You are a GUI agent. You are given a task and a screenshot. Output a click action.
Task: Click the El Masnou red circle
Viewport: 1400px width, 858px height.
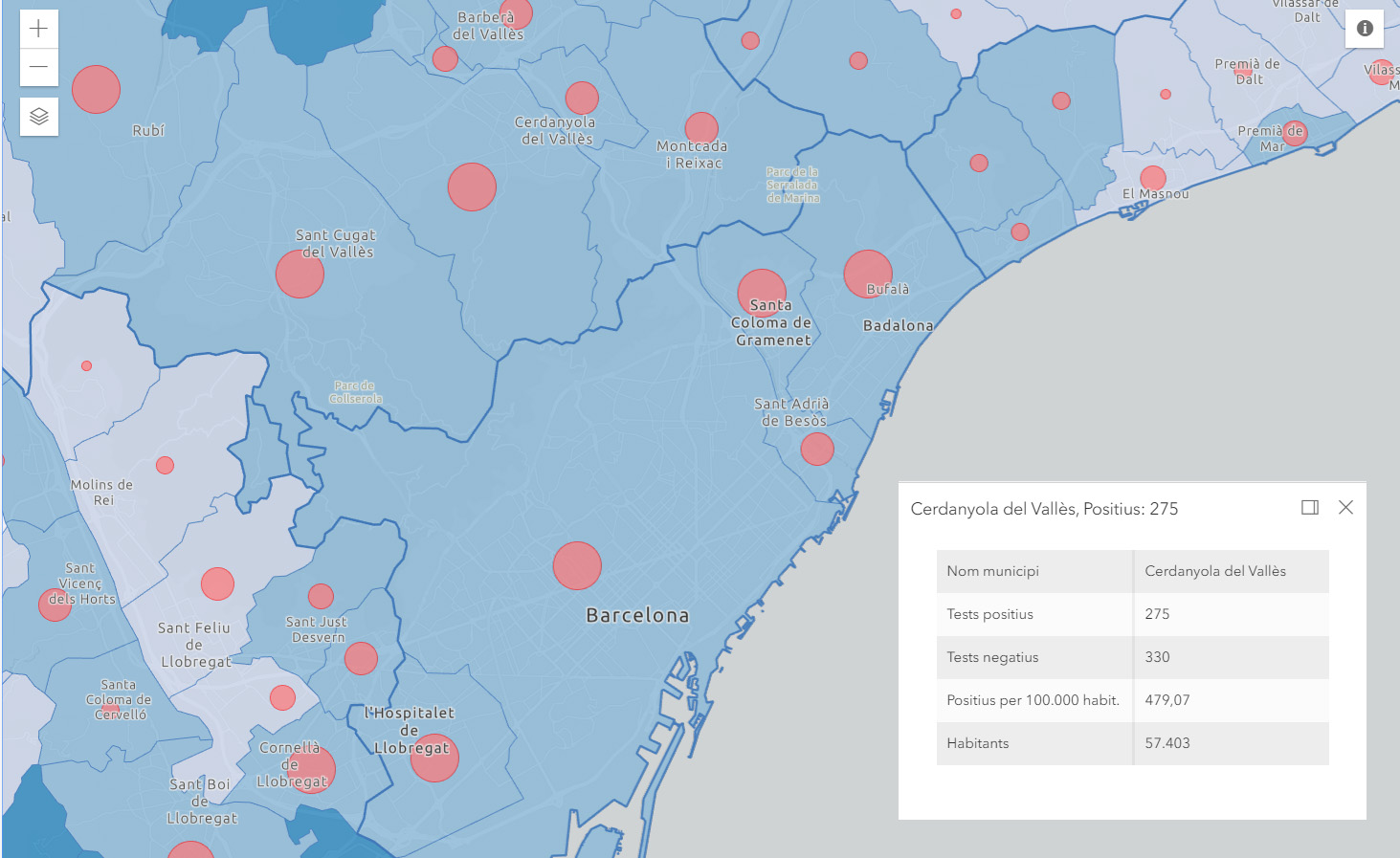point(1153,178)
